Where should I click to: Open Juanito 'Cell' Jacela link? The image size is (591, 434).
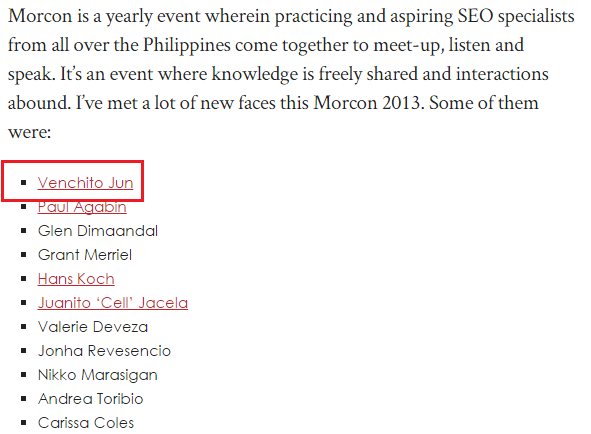pos(113,303)
